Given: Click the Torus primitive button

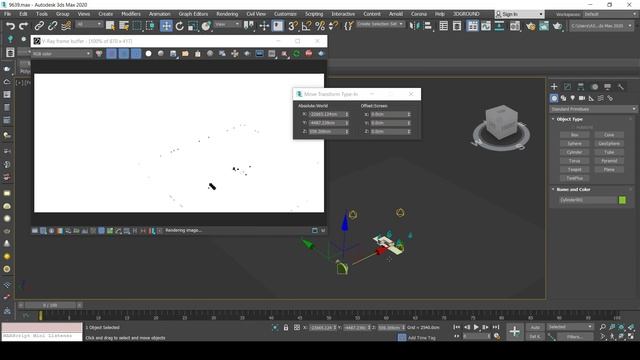Looking at the screenshot, I should pyautogui.click(x=574, y=161).
